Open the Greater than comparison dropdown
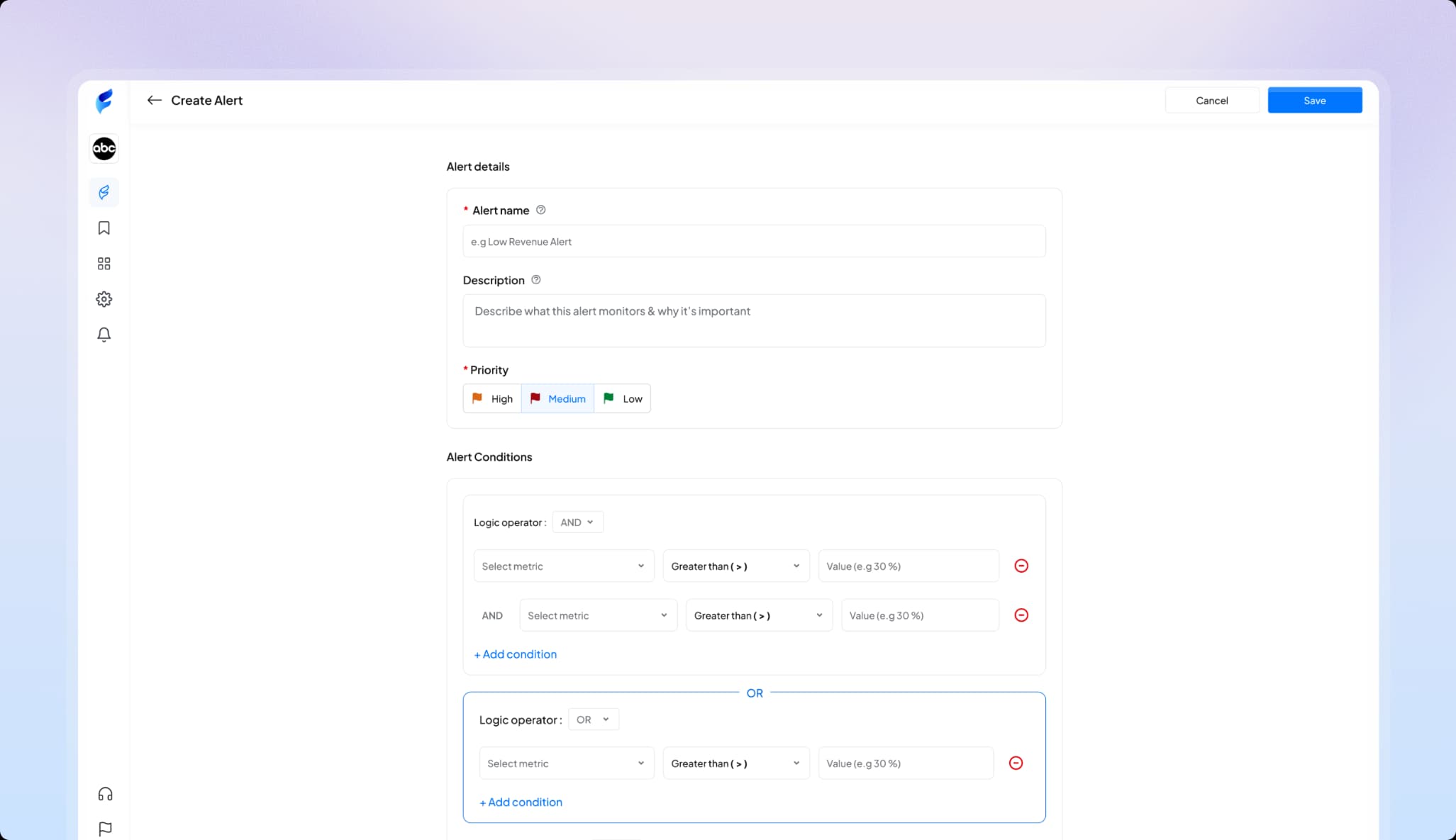Screen dimensions: 1456x840 [x=735, y=566]
